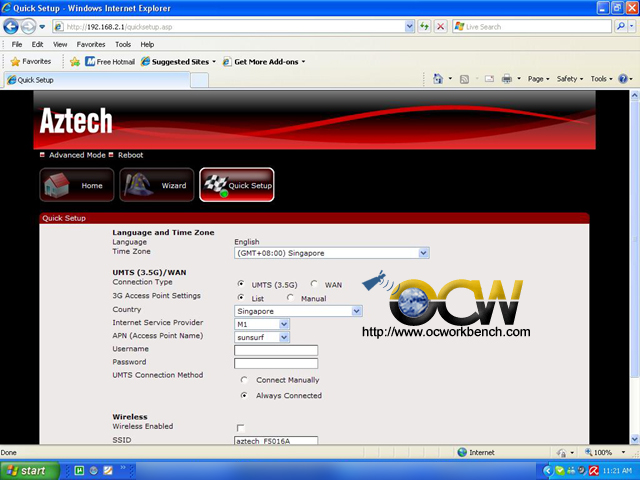Open the Tools command bar menu

(x=601, y=79)
